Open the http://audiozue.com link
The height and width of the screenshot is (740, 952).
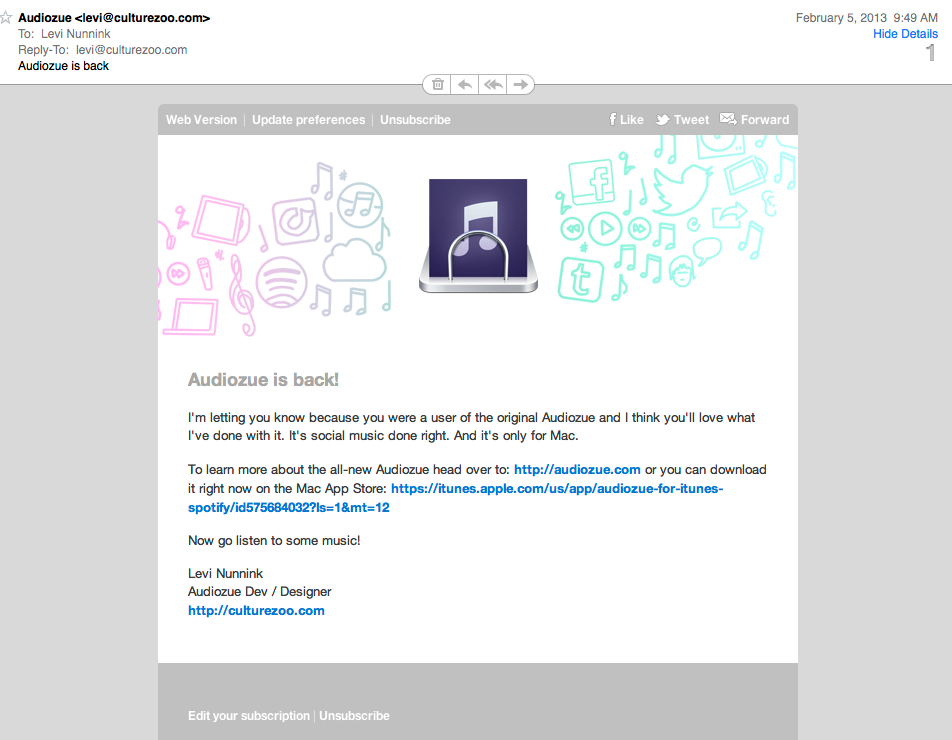(x=577, y=469)
